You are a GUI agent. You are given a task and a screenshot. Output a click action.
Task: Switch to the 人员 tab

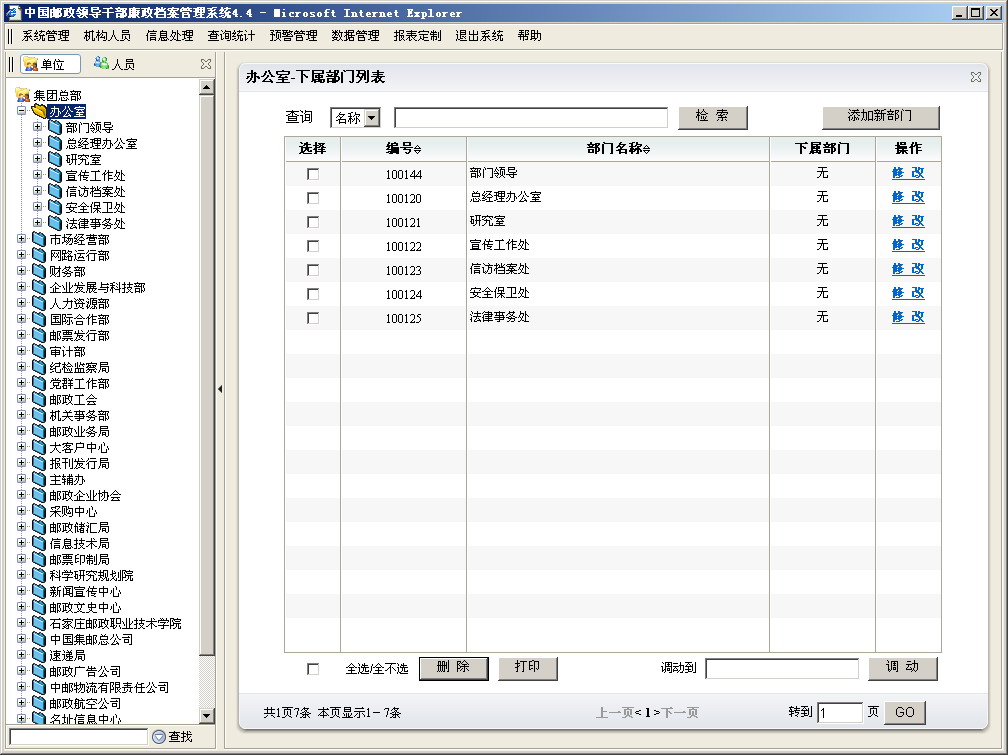pos(114,64)
